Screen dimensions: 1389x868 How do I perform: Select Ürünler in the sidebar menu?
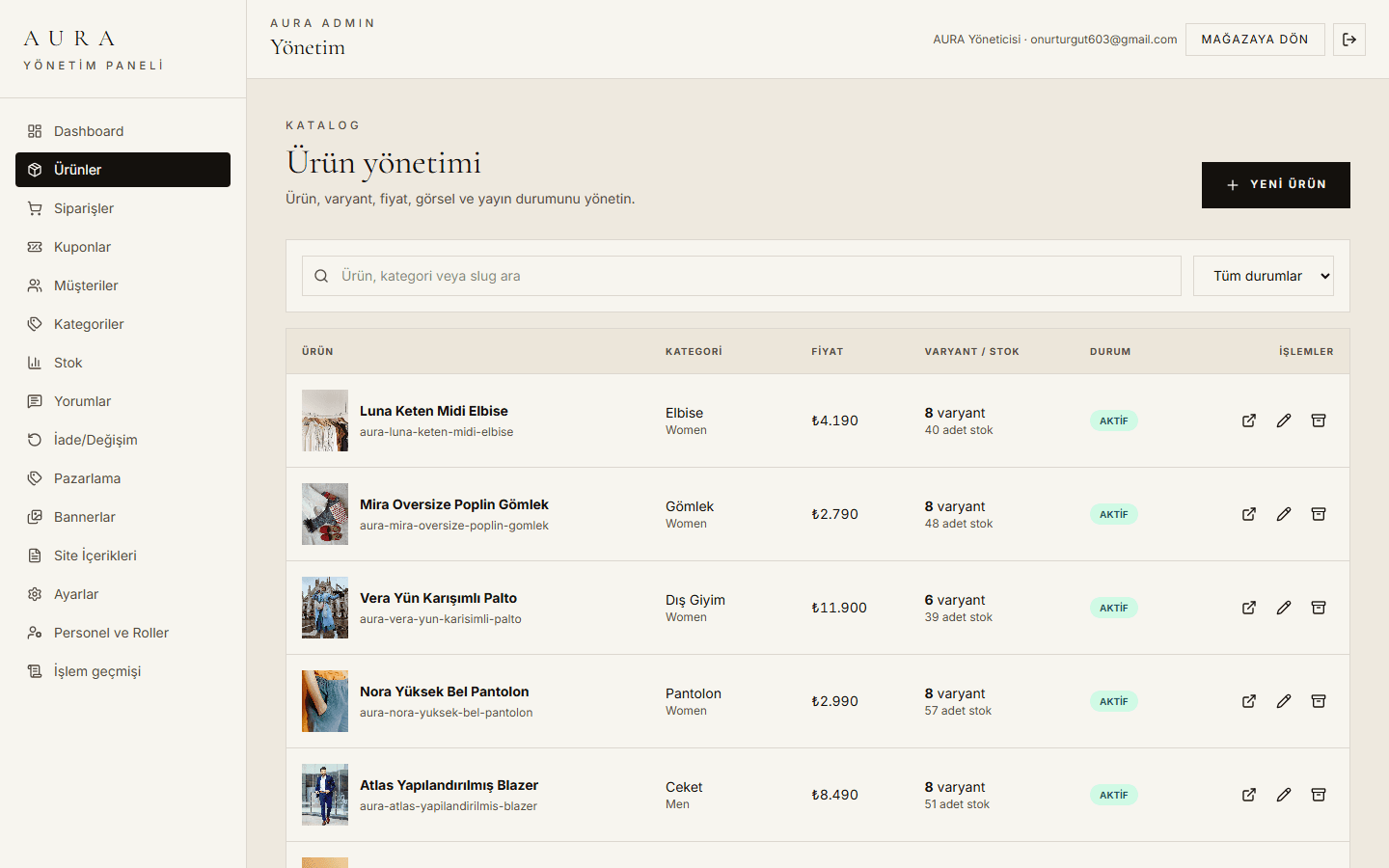(123, 170)
